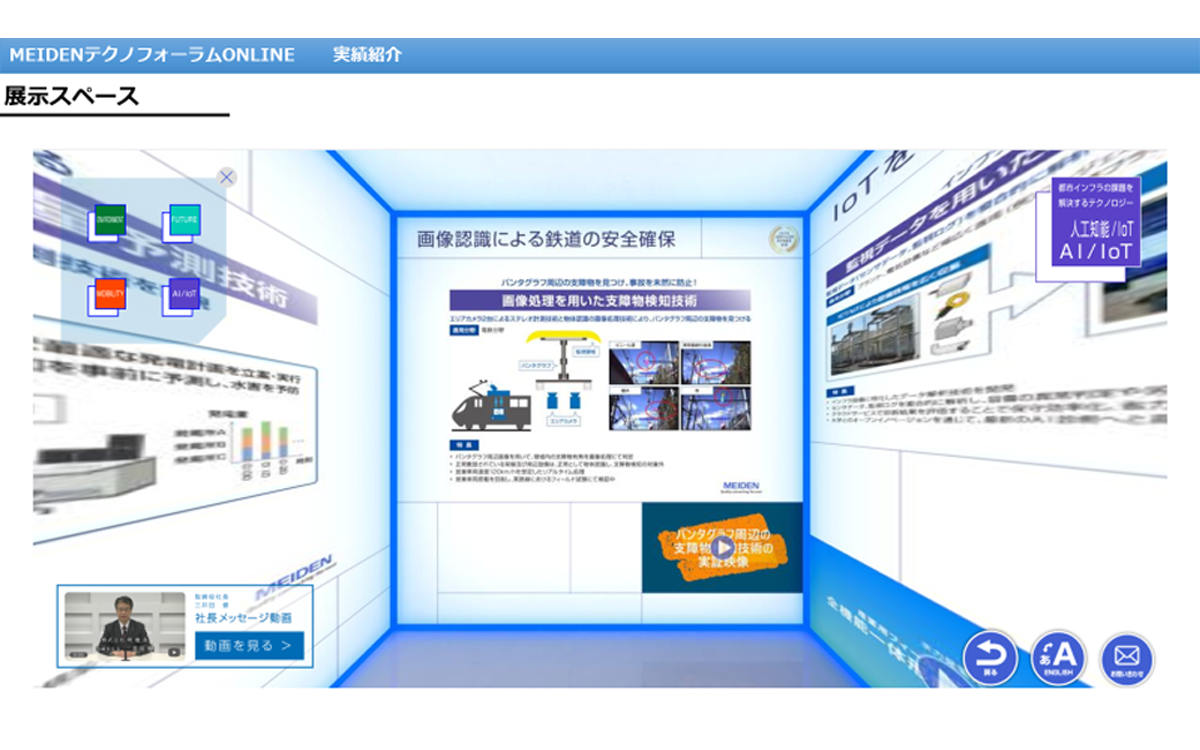Viewport: 1200px width, 750px height.
Task: Open the green ENVIRONMENT zone icon
Action: point(109,220)
